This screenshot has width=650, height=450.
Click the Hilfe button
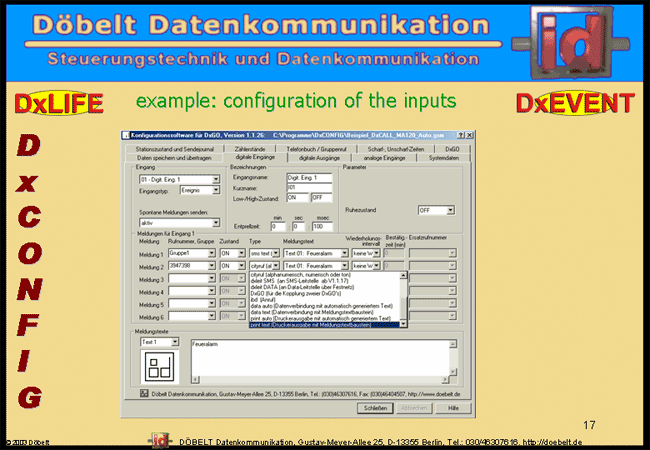(454, 408)
